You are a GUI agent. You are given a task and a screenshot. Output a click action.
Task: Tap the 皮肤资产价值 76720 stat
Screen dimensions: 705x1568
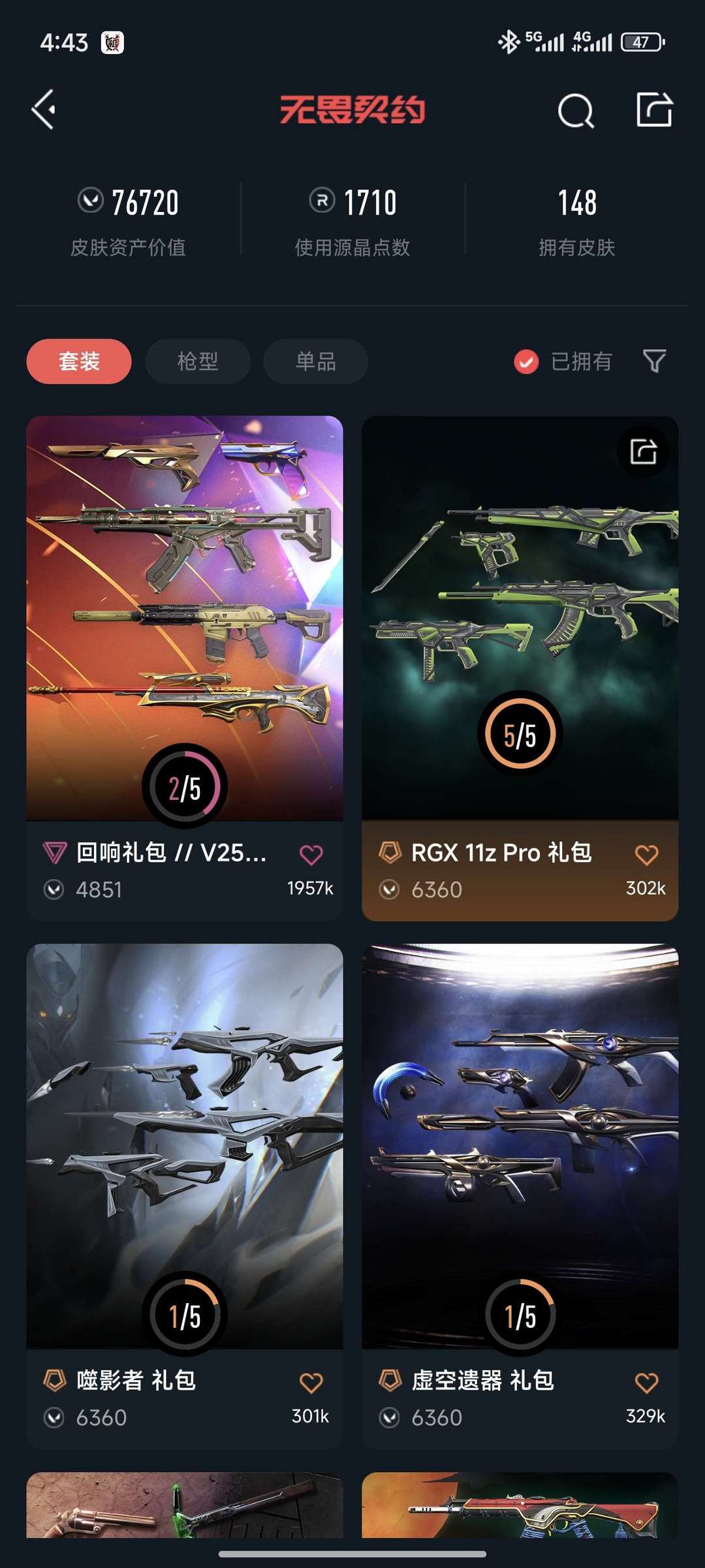pos(128,221)
